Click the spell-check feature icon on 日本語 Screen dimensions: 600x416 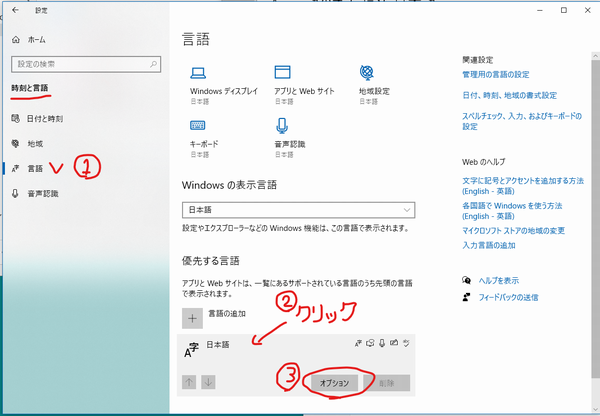406,343
